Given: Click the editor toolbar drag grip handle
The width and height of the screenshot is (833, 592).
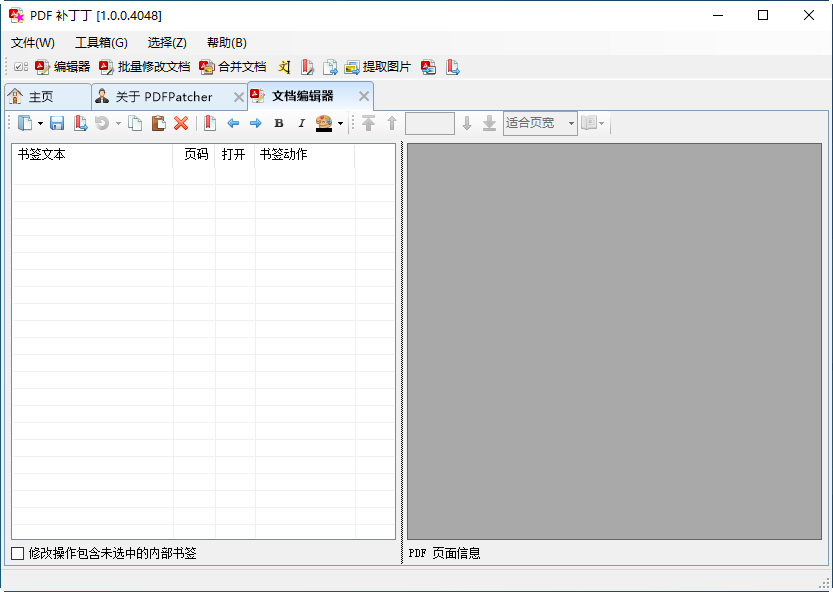Looking at the screenshot, I should [x=10, y=123].
